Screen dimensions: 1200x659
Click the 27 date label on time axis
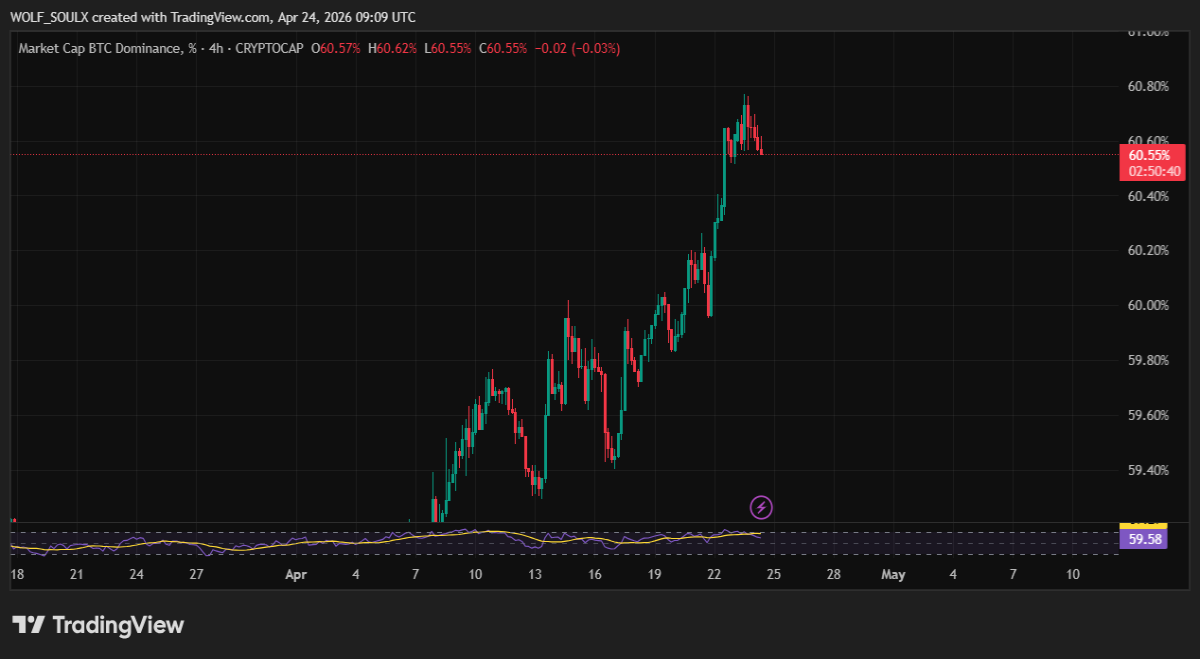click(x=196, y=575)
